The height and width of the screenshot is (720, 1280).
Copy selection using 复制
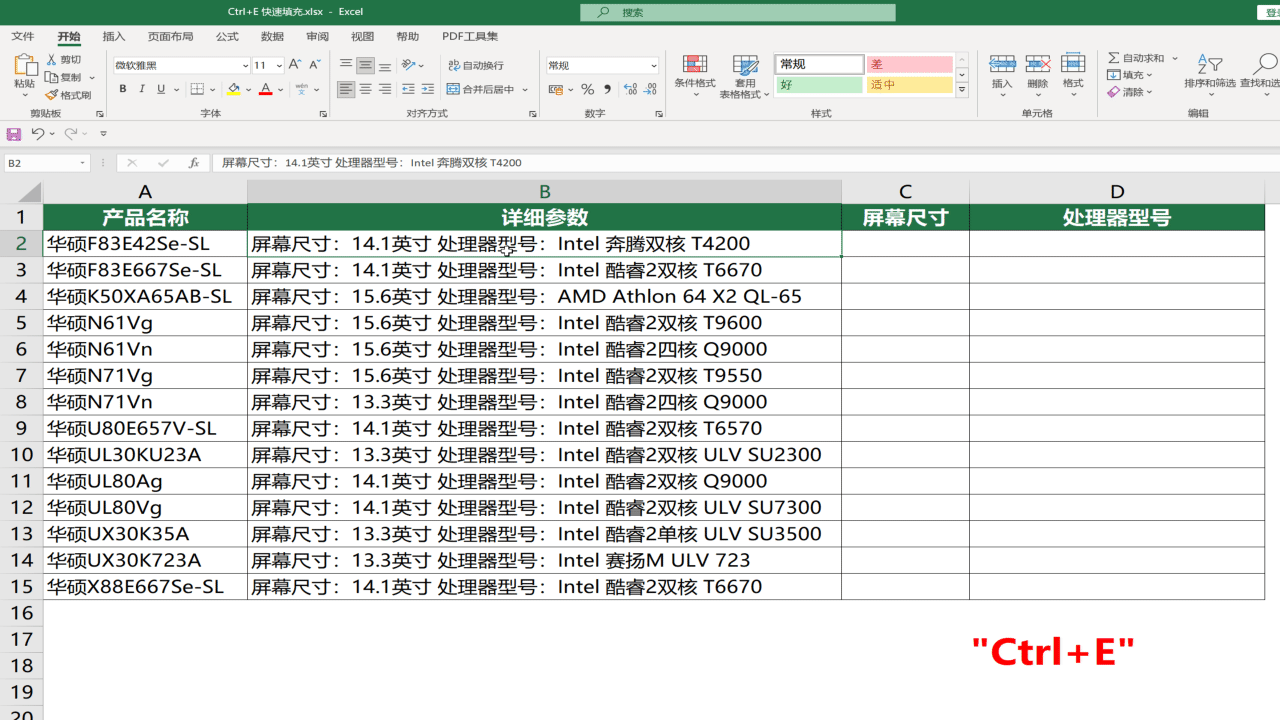pyautogui.click(x=65, y=77)
